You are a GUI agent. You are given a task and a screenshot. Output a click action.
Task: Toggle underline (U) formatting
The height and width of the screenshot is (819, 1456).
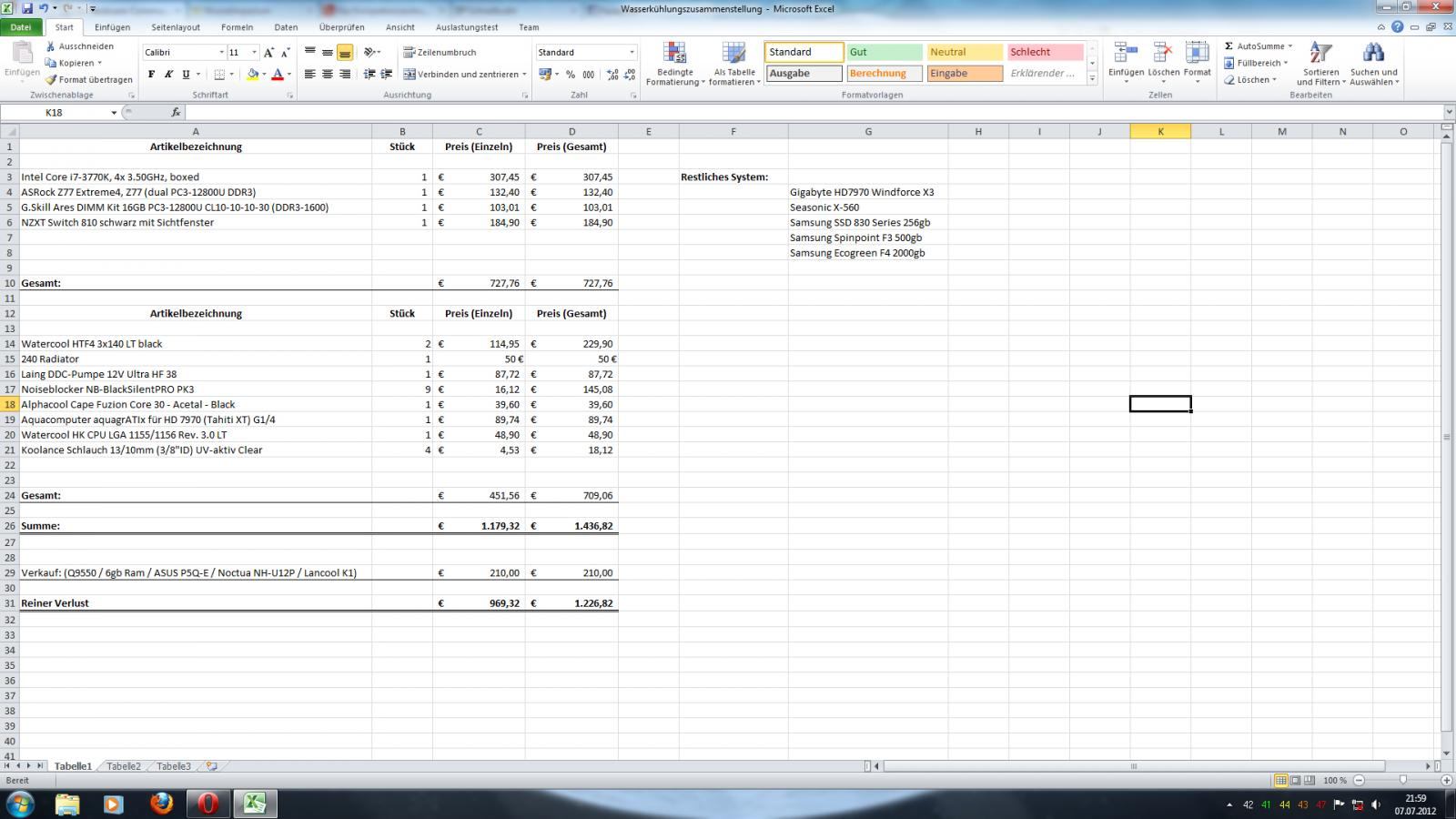[x=186, y=75]
